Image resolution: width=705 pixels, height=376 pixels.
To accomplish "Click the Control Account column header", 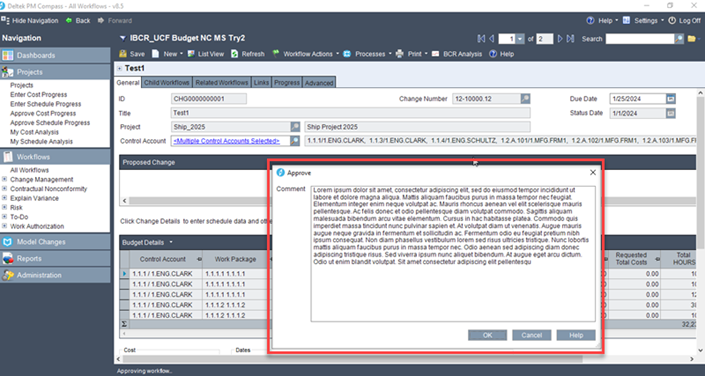I will point(166,260).
